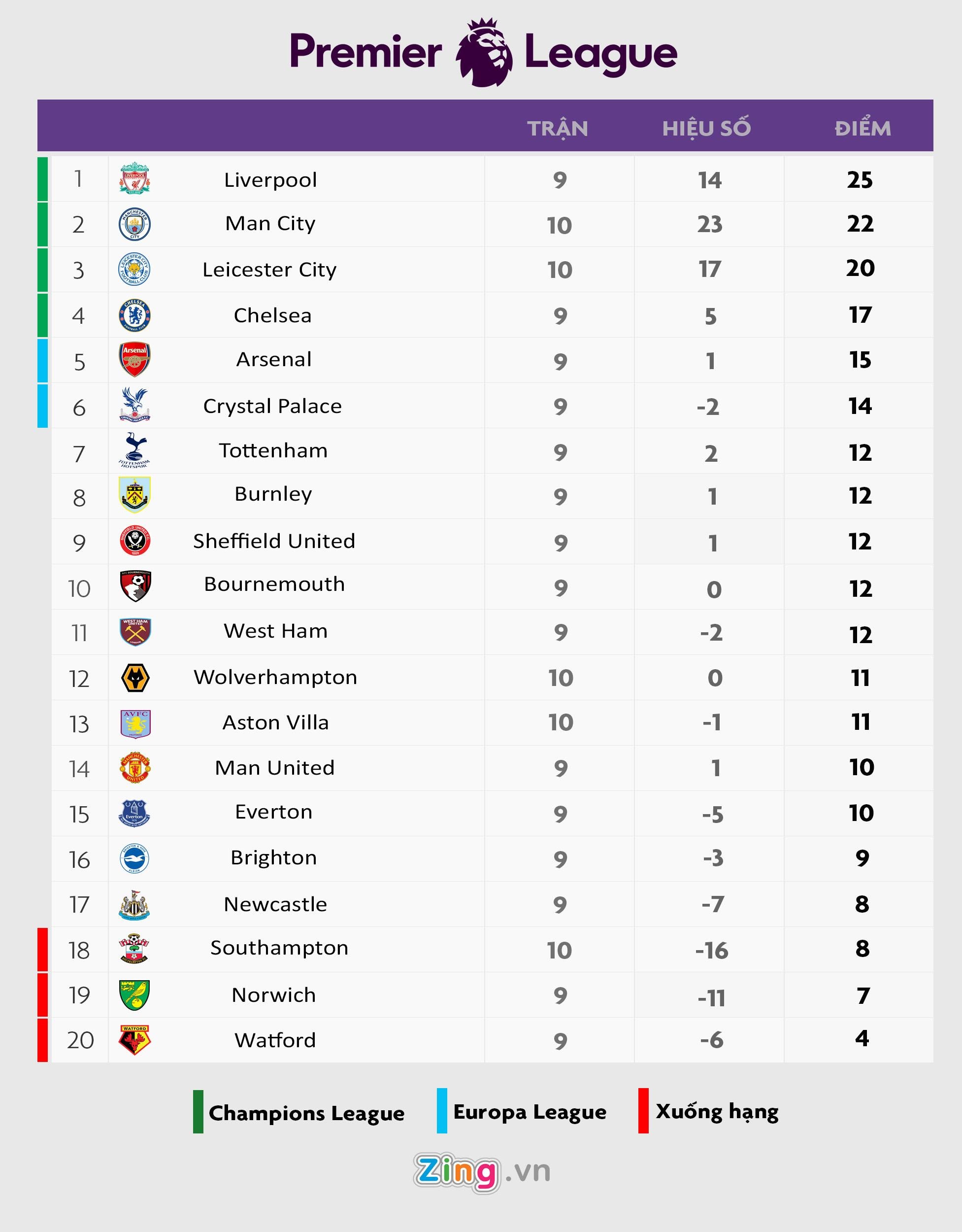Click the Man City club badge

pyautogui.click(x=135, y=224)
